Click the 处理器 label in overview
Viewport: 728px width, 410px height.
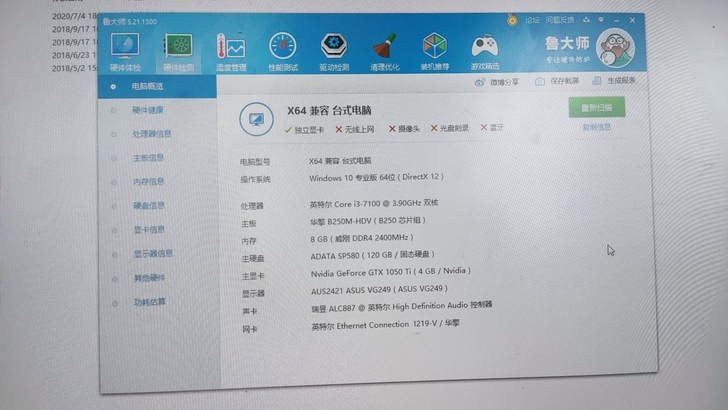(x=252, y=206)
